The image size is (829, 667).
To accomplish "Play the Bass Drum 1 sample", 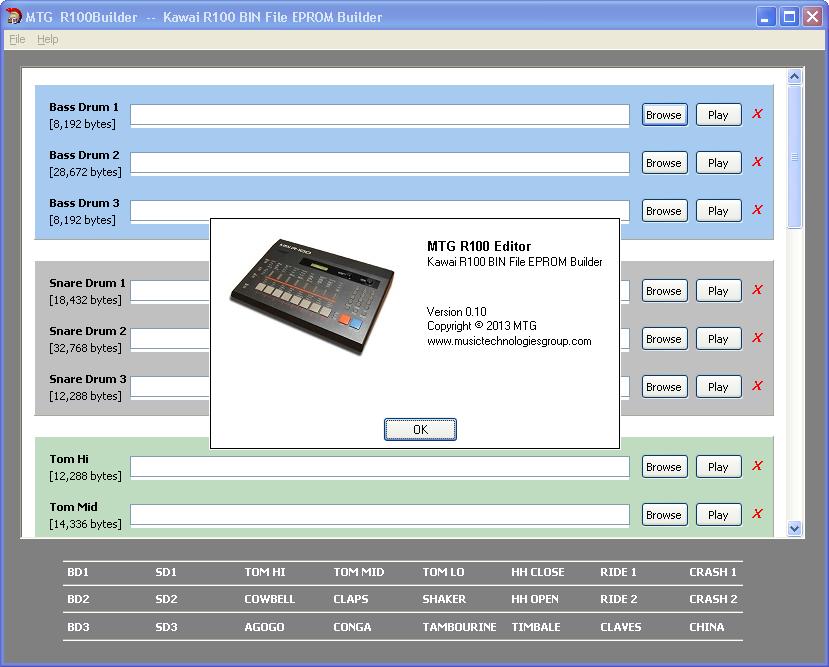I will click(719, 115).
